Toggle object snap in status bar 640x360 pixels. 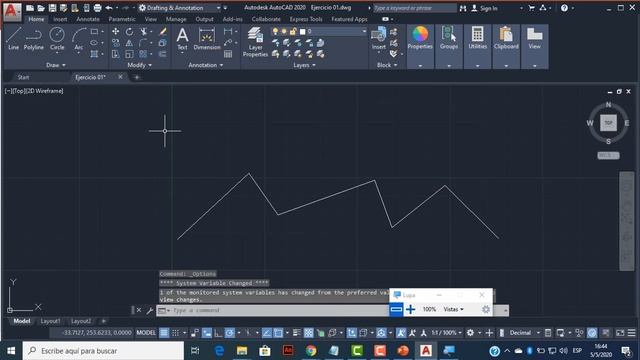[x=278, y=333]
